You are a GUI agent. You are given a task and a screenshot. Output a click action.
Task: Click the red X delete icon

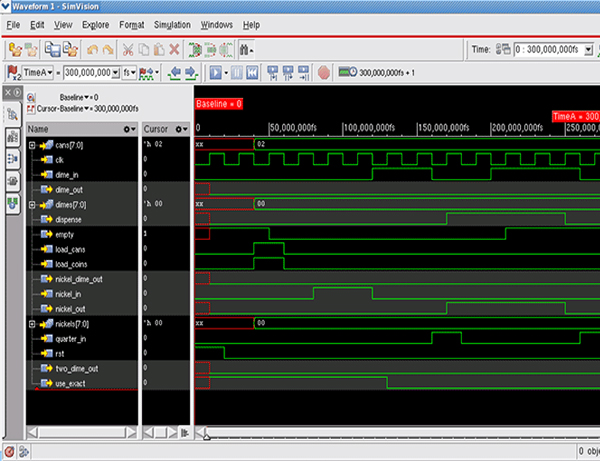[x=174, y=49]
